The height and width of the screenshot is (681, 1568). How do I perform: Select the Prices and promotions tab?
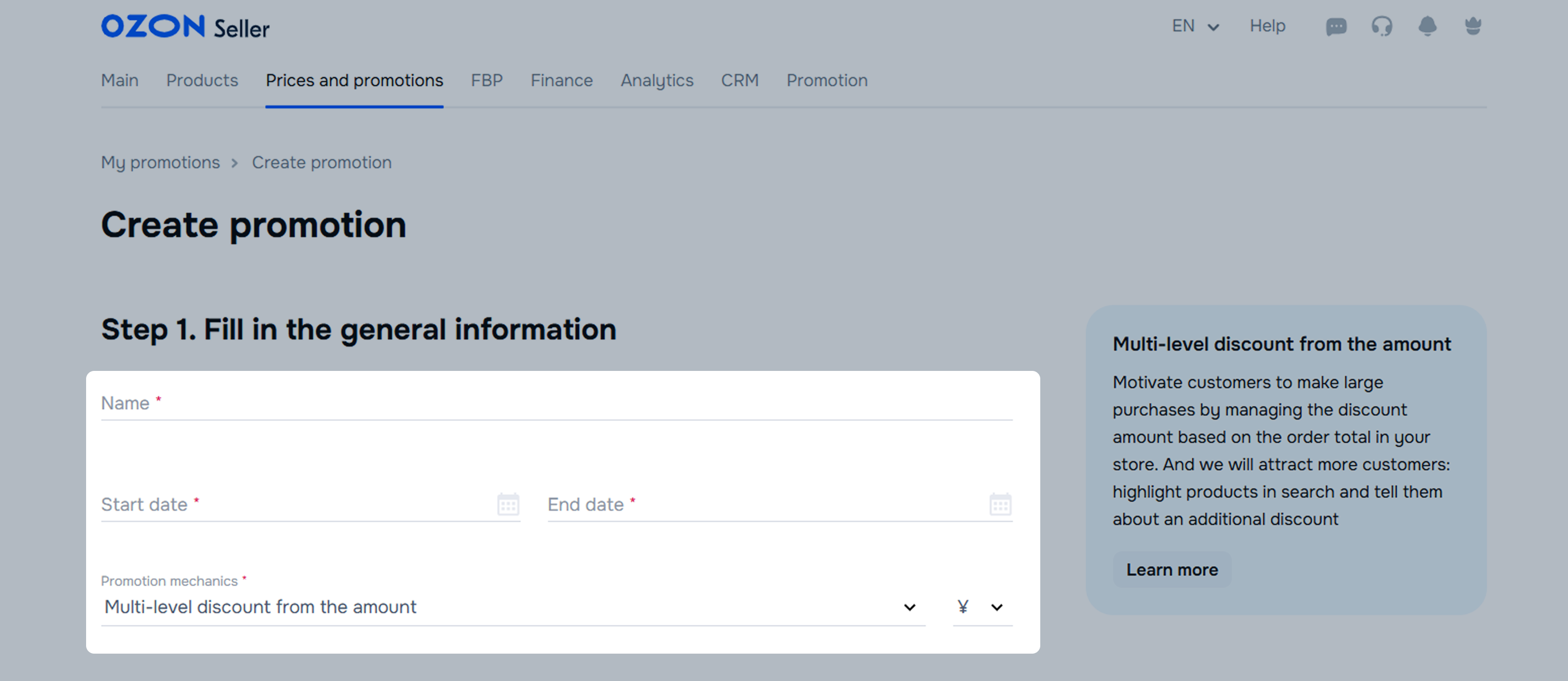click(x=354, y=81)
